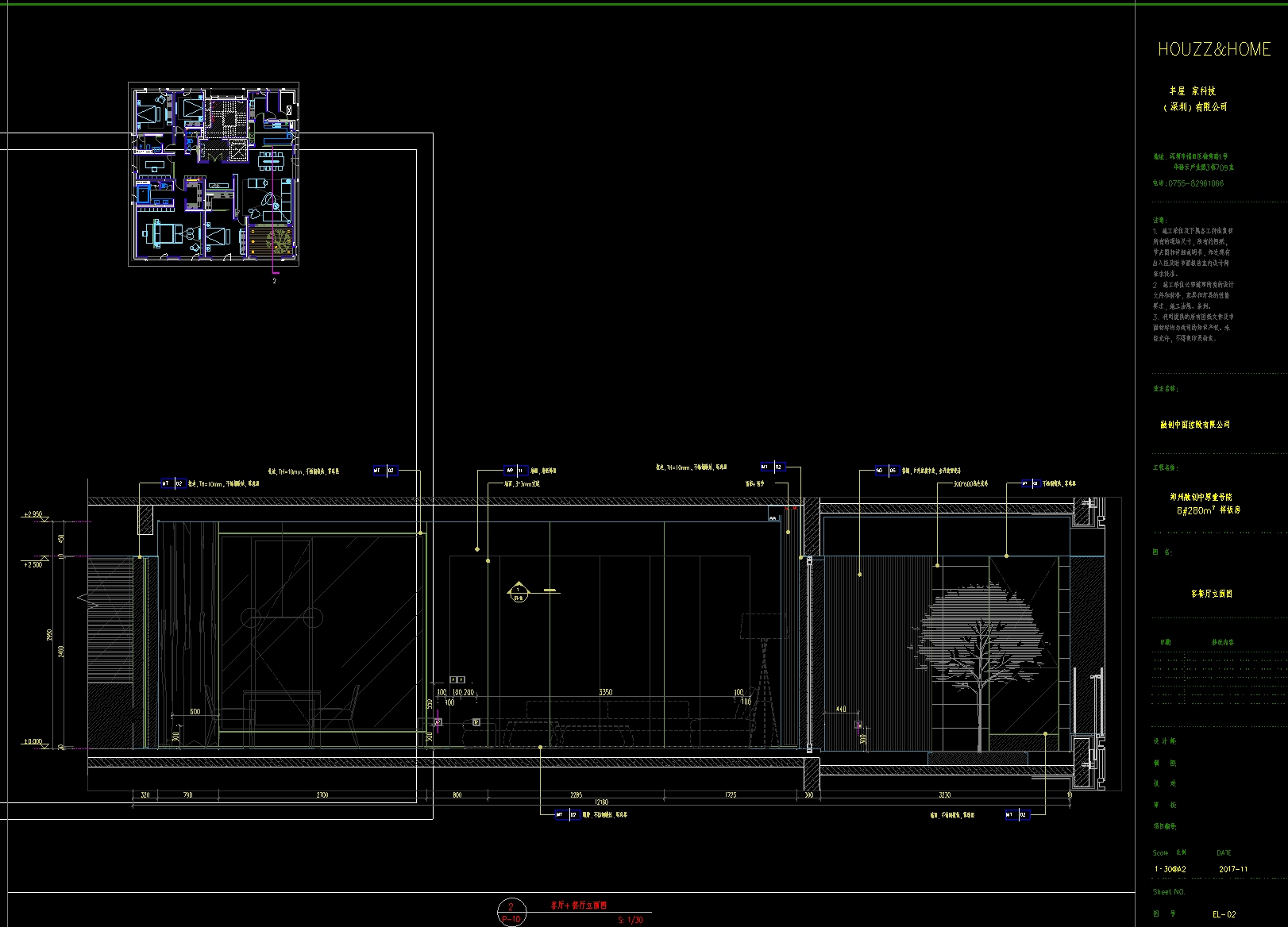Click the +2.950 elevation level marker
The width and height of the screenshot is (1288, 927).
(x=33, y=515)
